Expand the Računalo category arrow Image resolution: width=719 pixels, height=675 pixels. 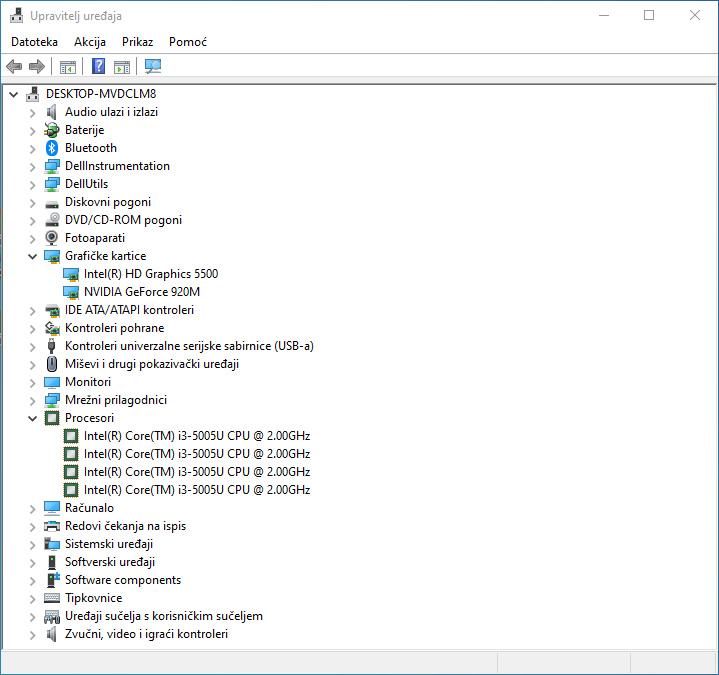click(x=32, y=508)
